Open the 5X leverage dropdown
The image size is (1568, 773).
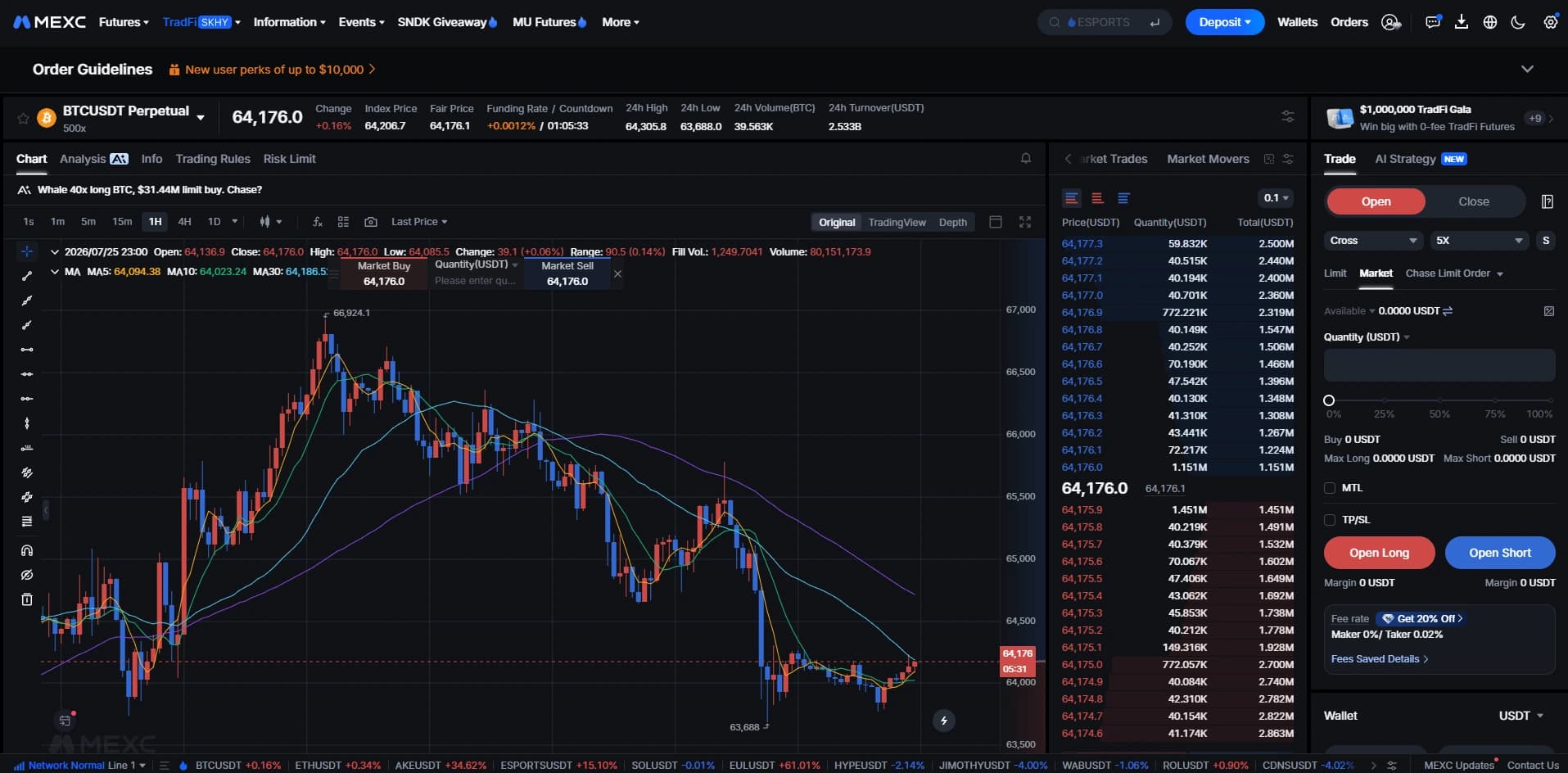[1479, 241]
